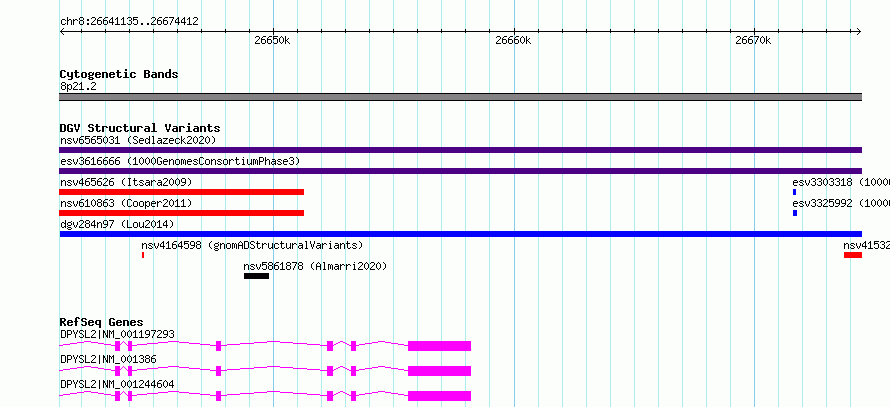Click the esv3616666 (1000GenomesConsortiumPhase3) label
This screenshot has height=407, width=890.
[180, 162]
